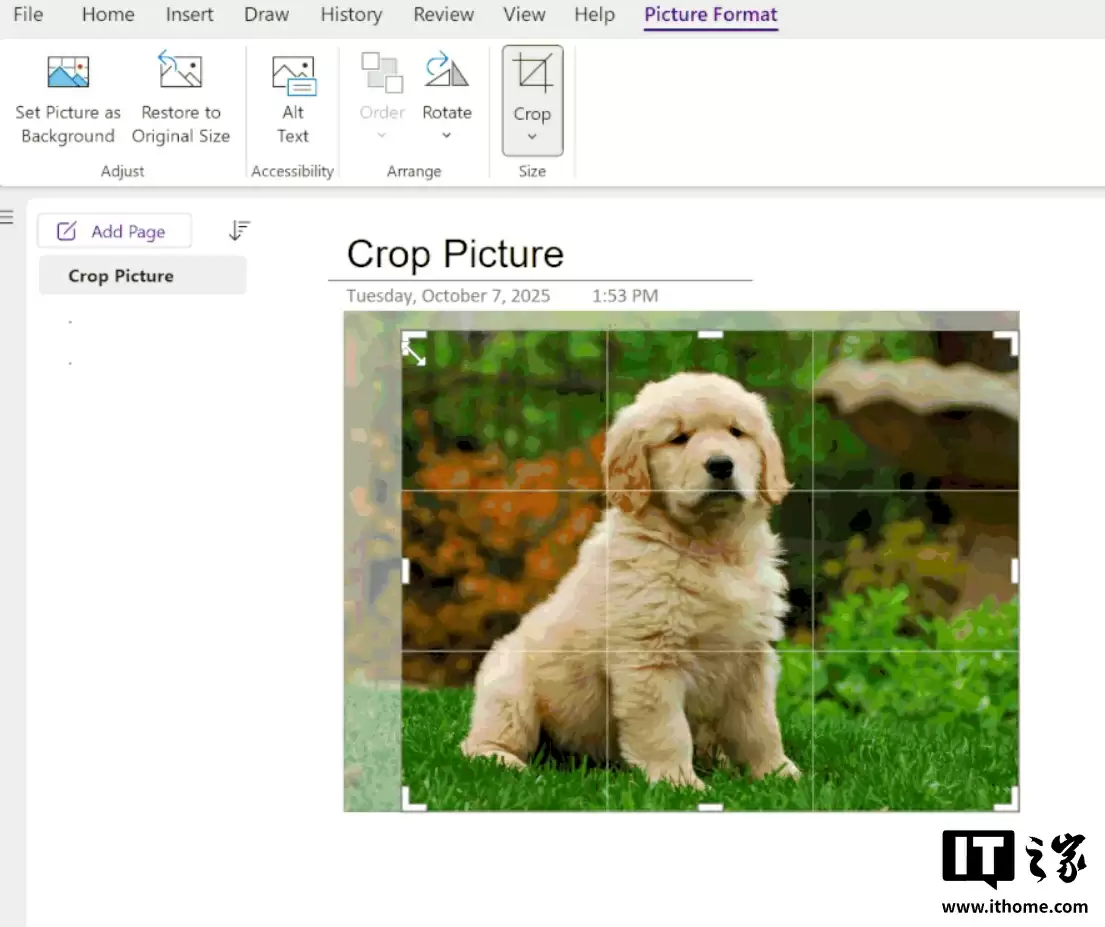The width and height of the screenshot is (1105, 927).
Task: Toggle the Crop tool button
Action: click(532, 76)
